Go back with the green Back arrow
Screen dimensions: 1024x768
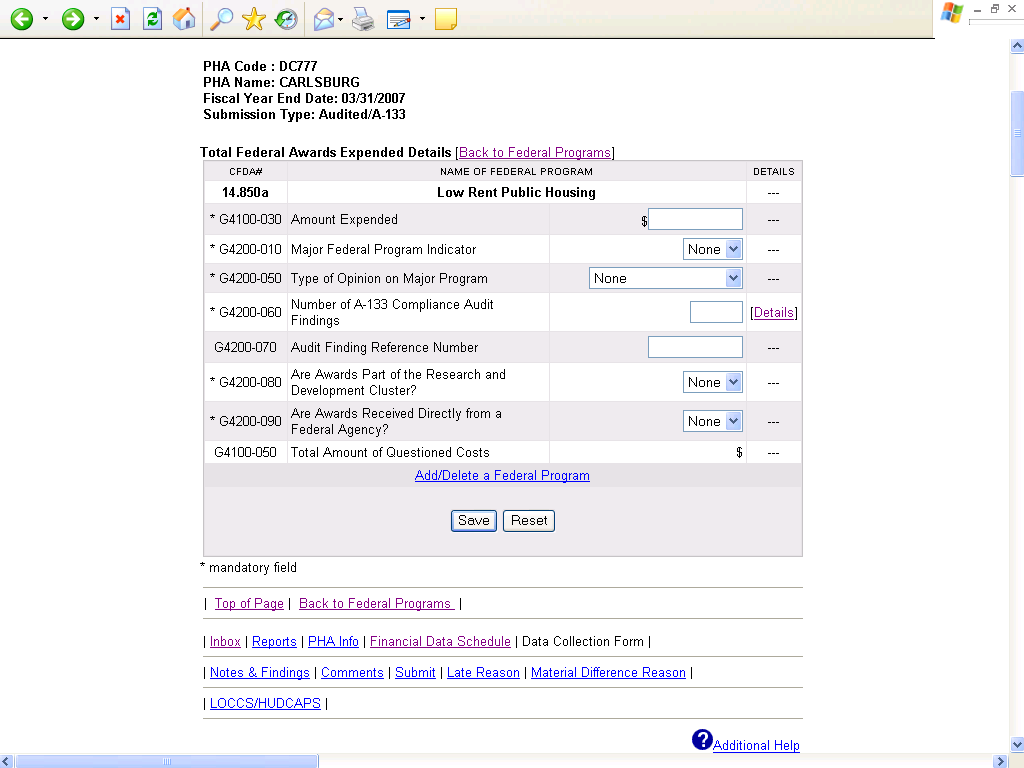point(22,19)
